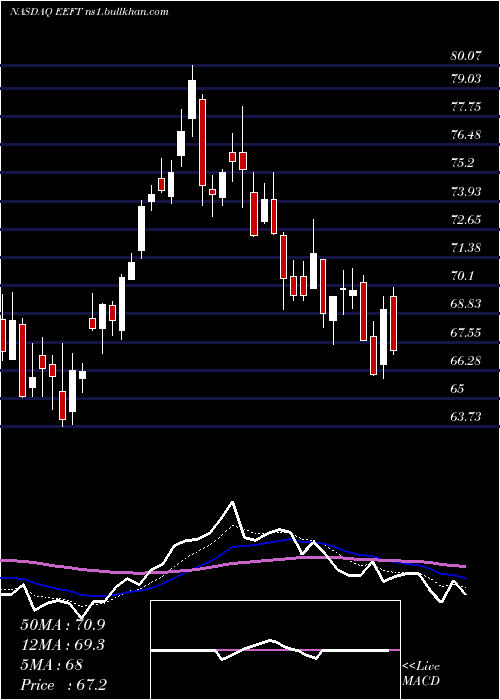Click the 79.03 price level label
The height and width of the screenshot is (700, 500).
pyautogui.click(x=466, y=79)
